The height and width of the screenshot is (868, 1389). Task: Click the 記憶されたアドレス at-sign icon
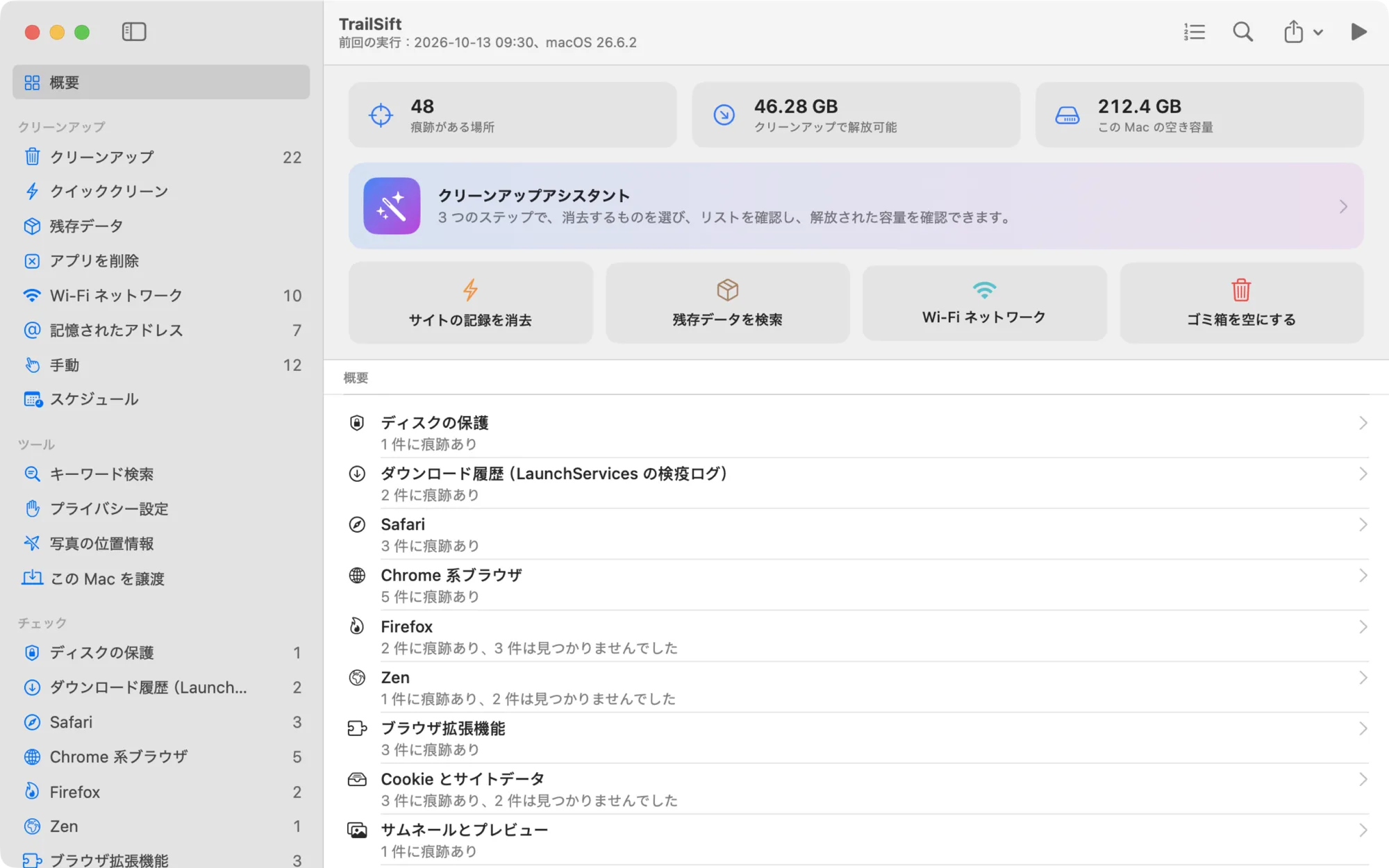point(32,331)
